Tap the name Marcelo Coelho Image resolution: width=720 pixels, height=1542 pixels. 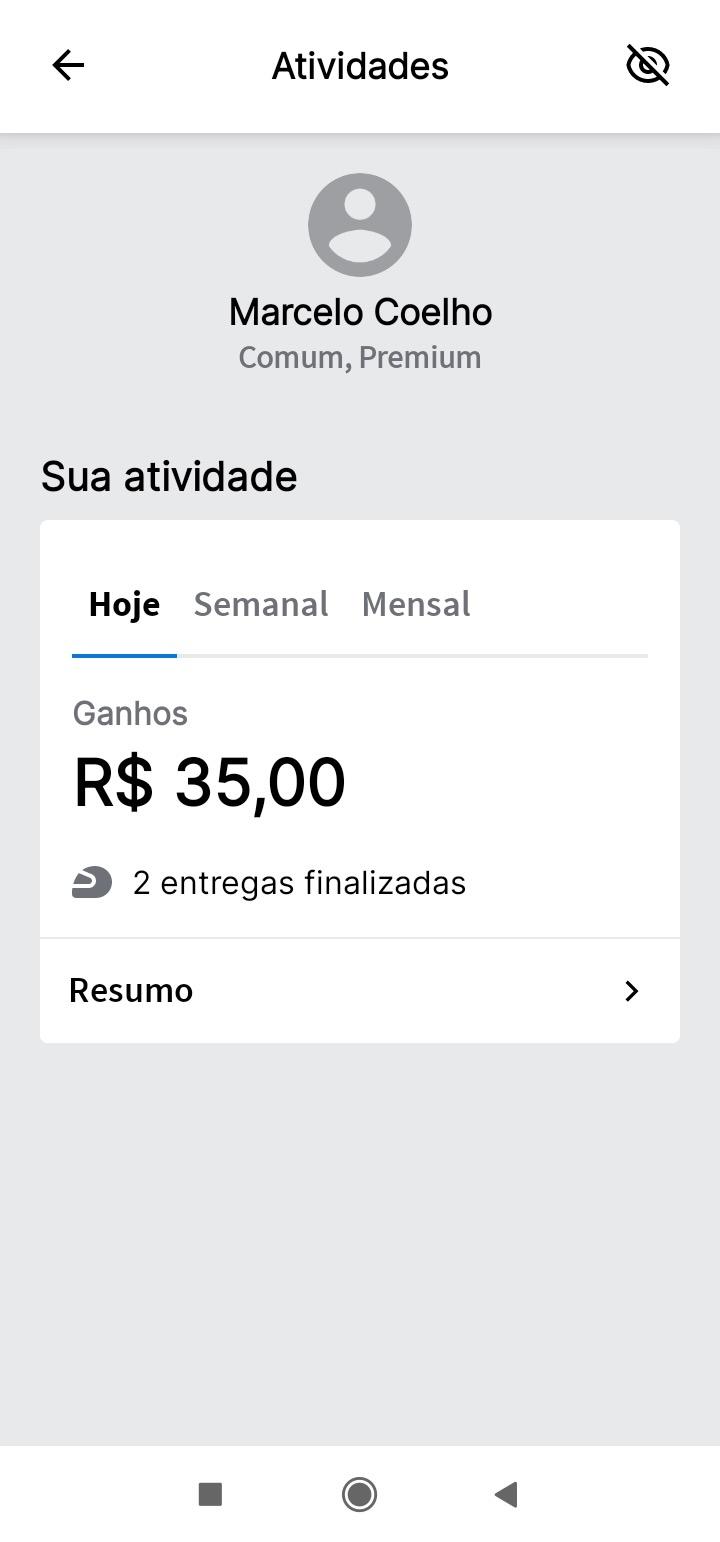(360, 312)
